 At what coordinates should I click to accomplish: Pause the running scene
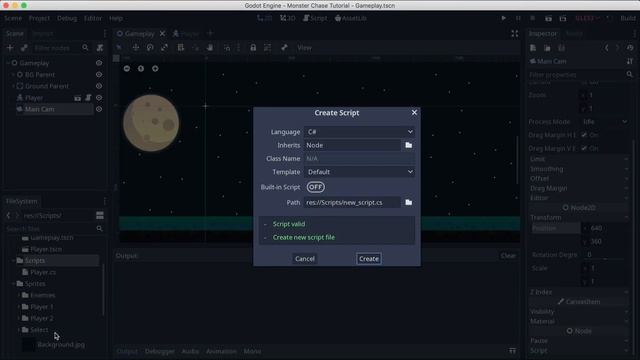(518, 18)
